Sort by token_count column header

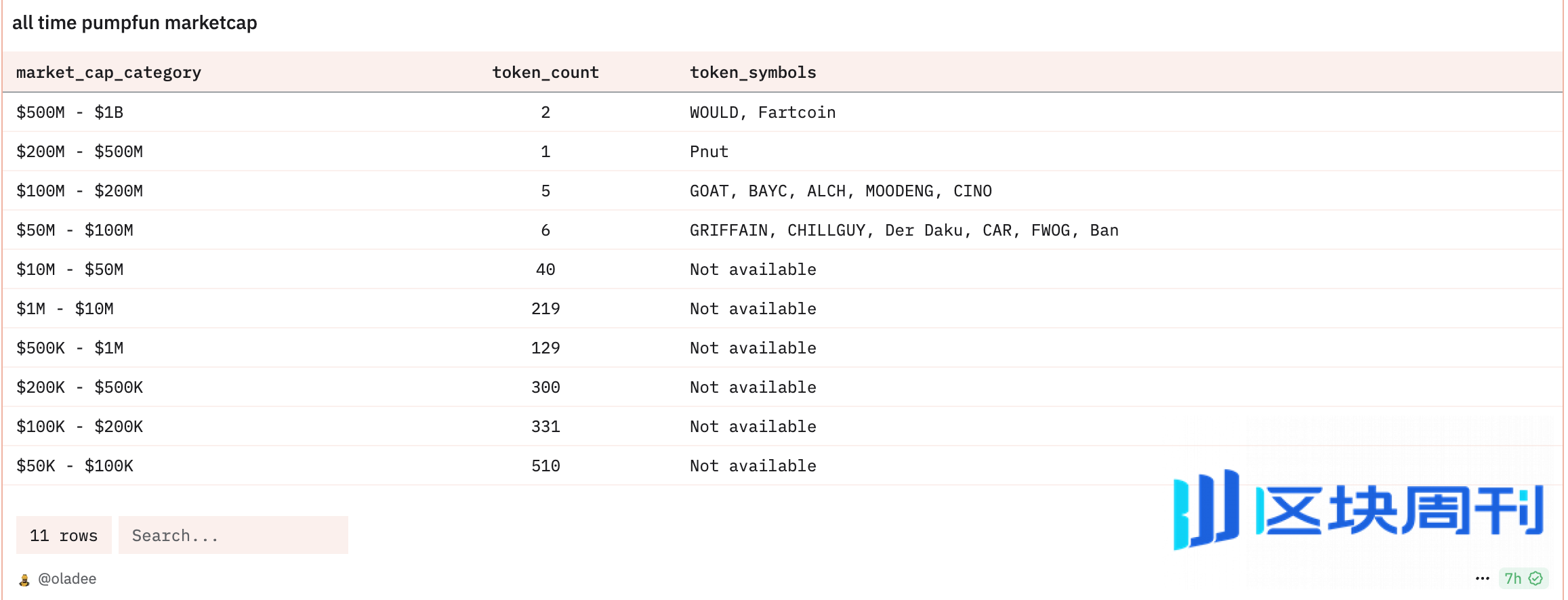545,72
